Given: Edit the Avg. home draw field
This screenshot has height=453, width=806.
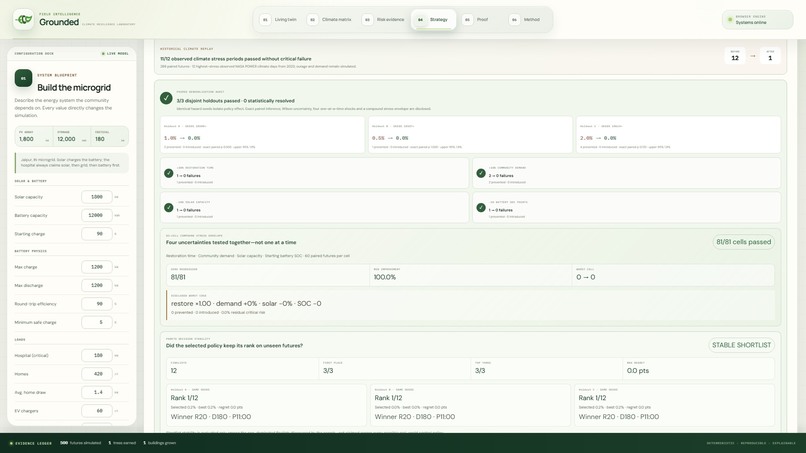Looking at the screenshot, I should point(97,392).
